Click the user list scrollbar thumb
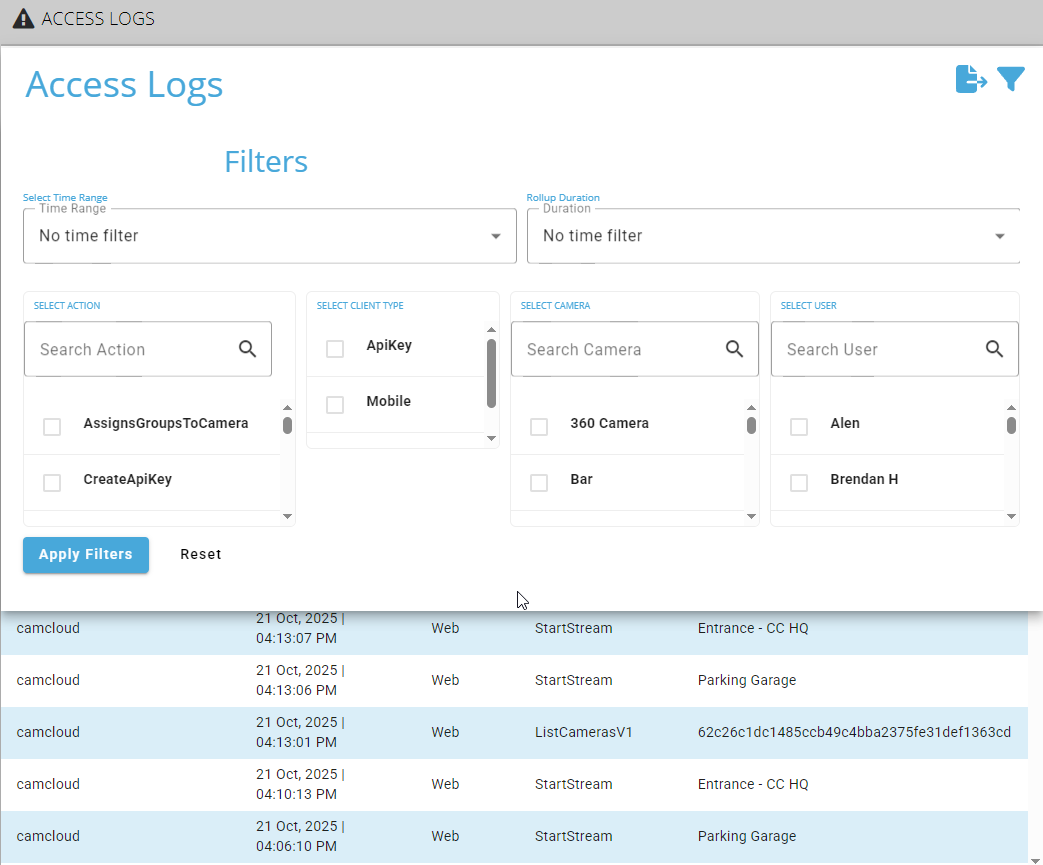This screenshot has width=1043, height=865. click(1011, 426)
